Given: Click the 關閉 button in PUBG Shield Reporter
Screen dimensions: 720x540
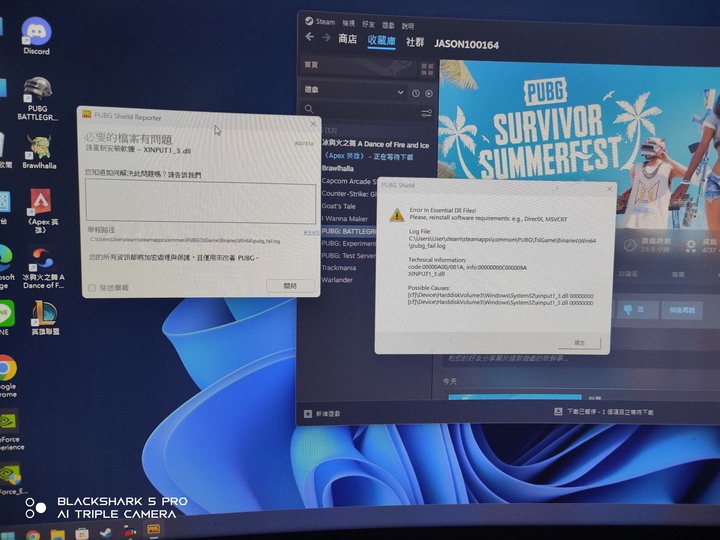Looking at the screenshot, I should (x=290, y=286).
